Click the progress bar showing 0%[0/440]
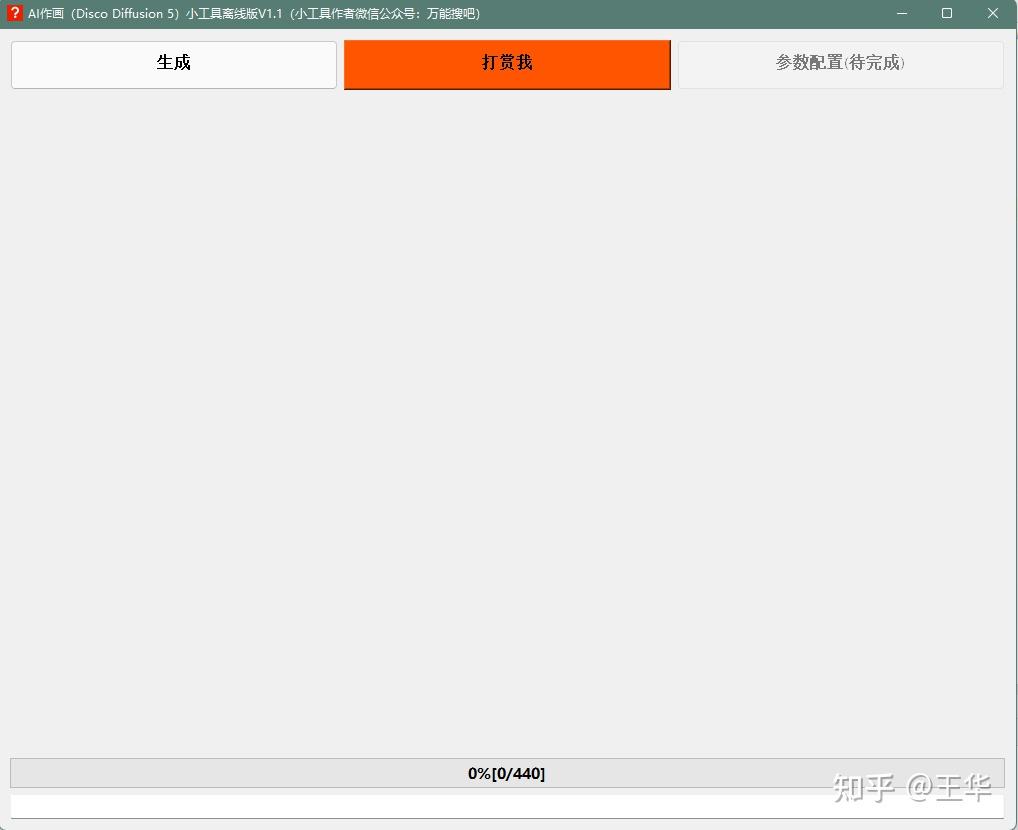Image resolution: width=1018 pixels, height=830 pixels. click(507, 772)
